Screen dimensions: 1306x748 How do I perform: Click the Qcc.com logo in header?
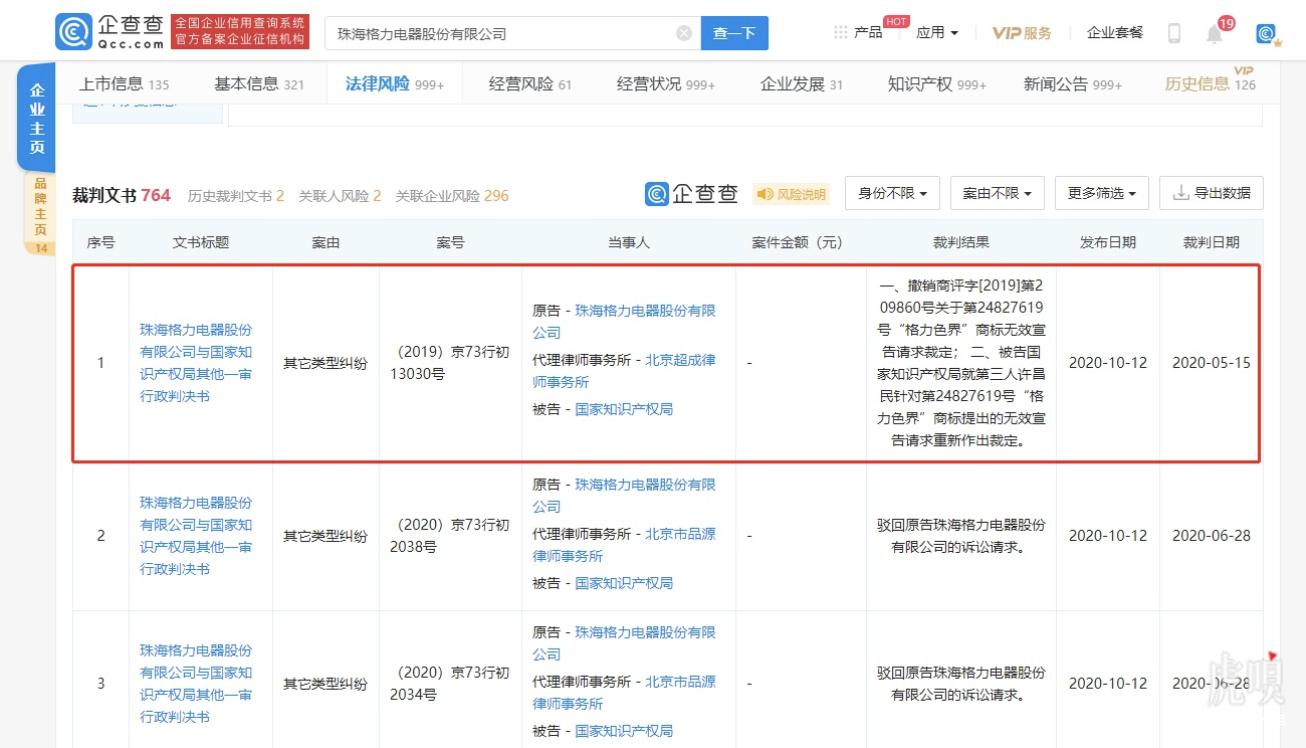click(x=110, y=32)
